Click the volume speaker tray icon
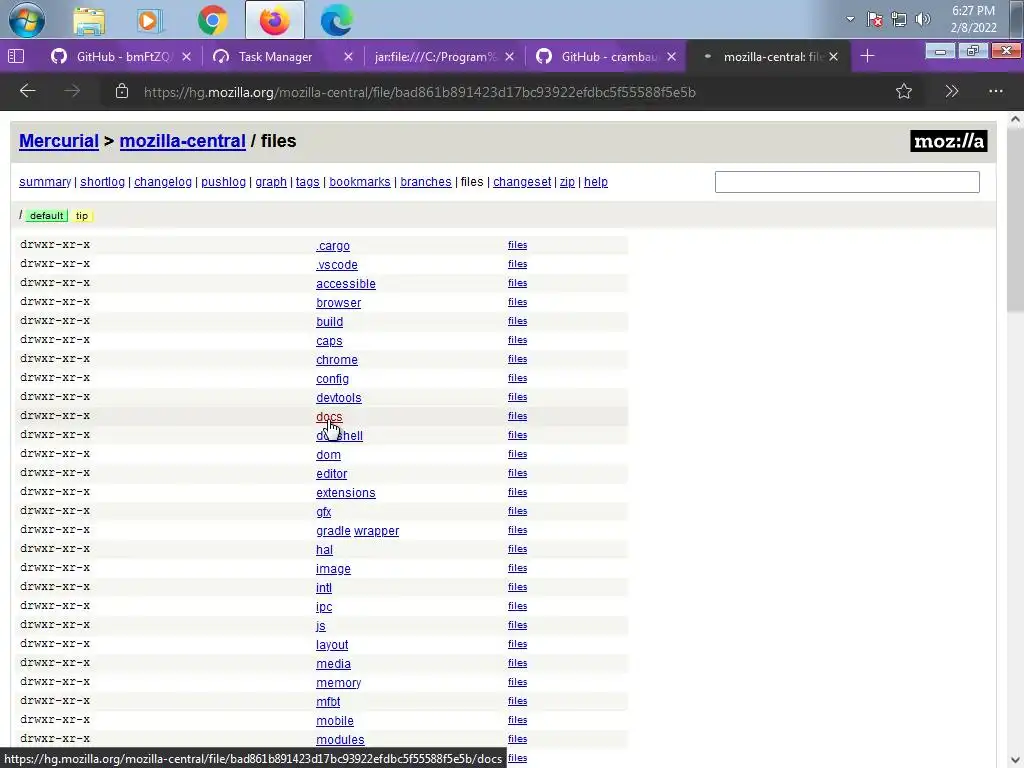 pyautogui.click(x=922, y=19)
